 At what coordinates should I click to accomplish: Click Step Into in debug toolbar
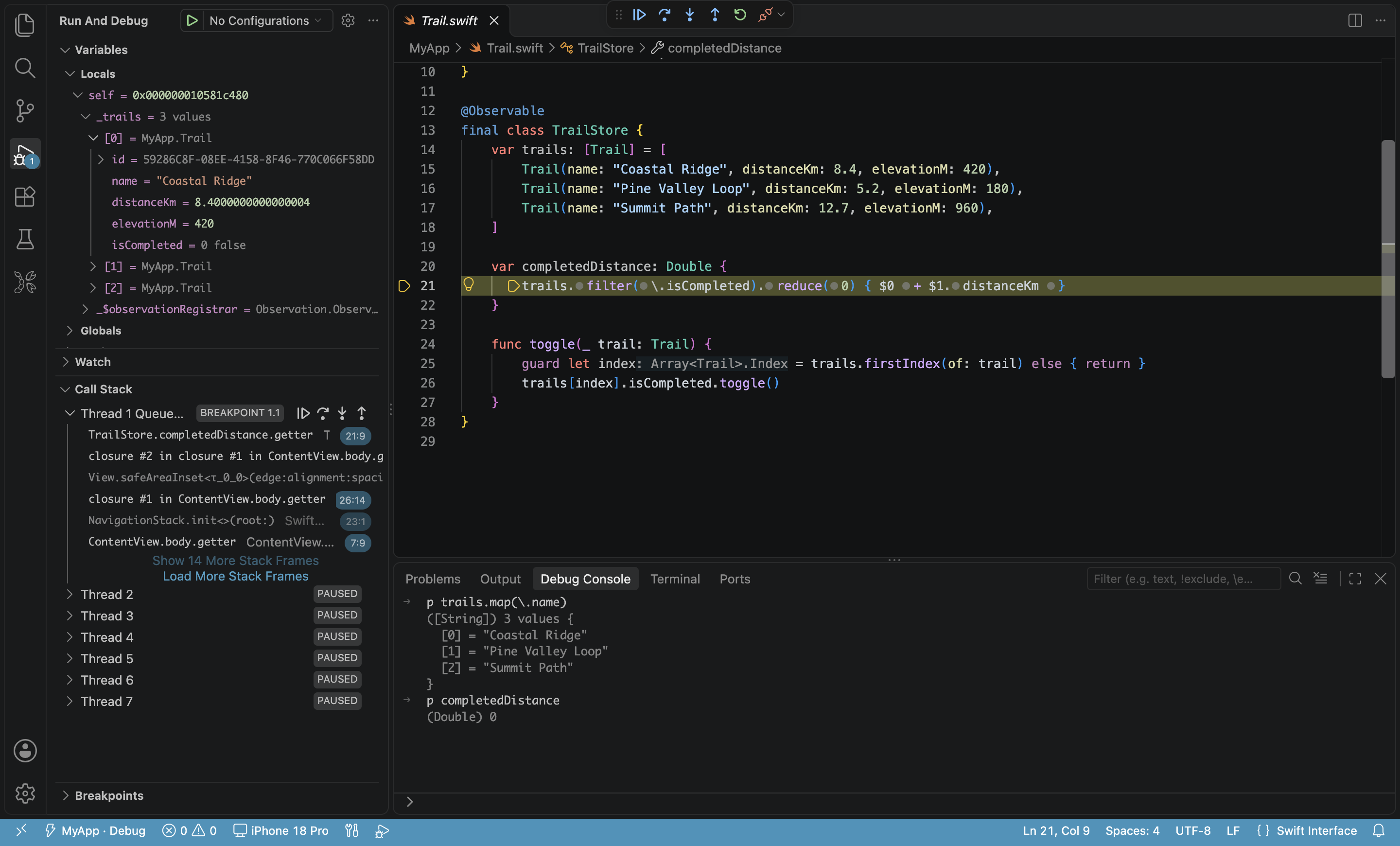pos(690,15)
